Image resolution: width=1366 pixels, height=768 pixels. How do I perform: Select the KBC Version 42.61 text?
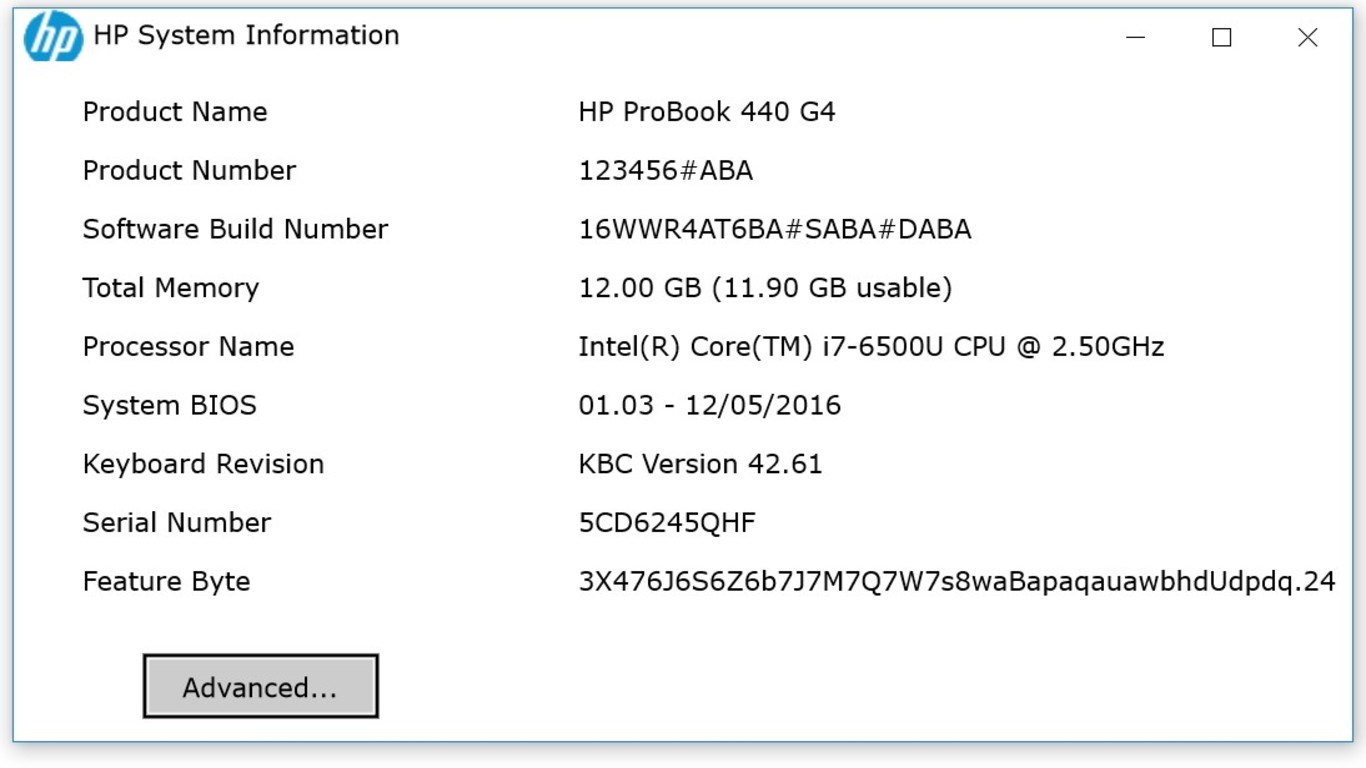pyautogui.click(x=701, y=464)
